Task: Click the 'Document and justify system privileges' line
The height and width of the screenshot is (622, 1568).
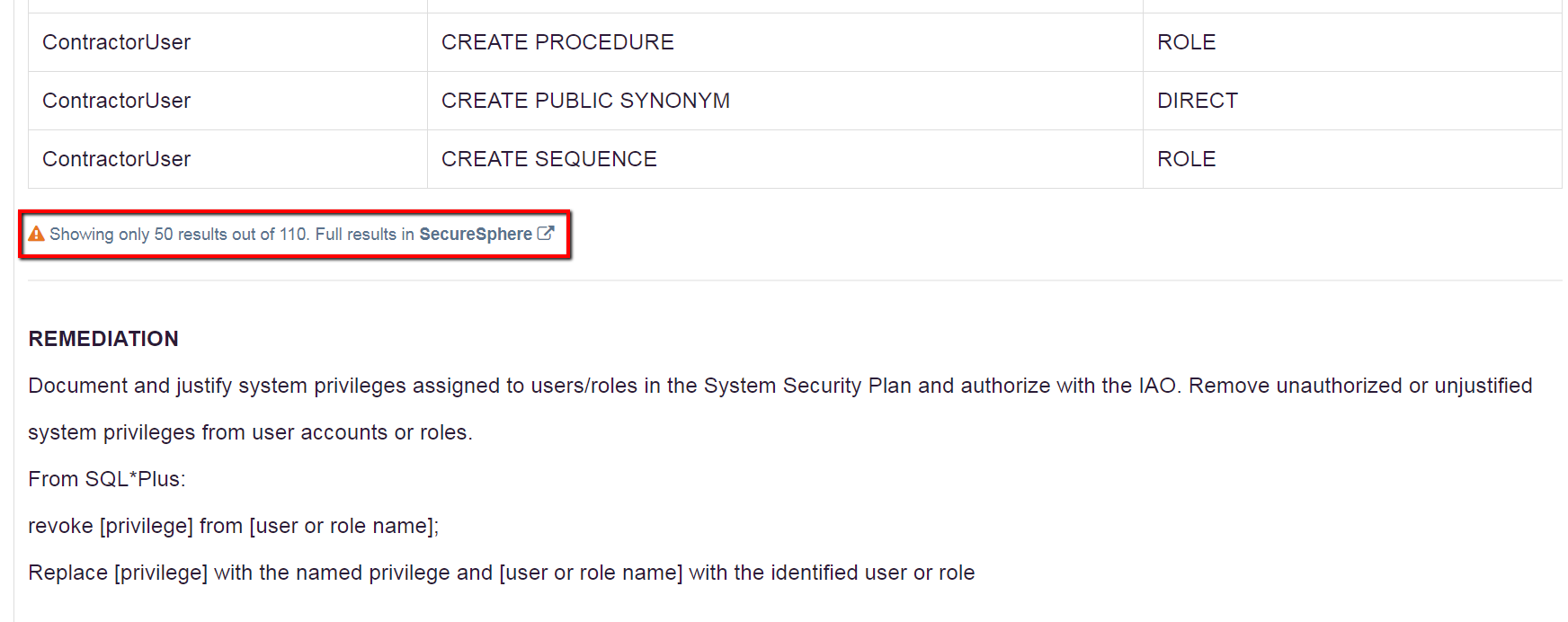Action: click(x=780, y=386)
